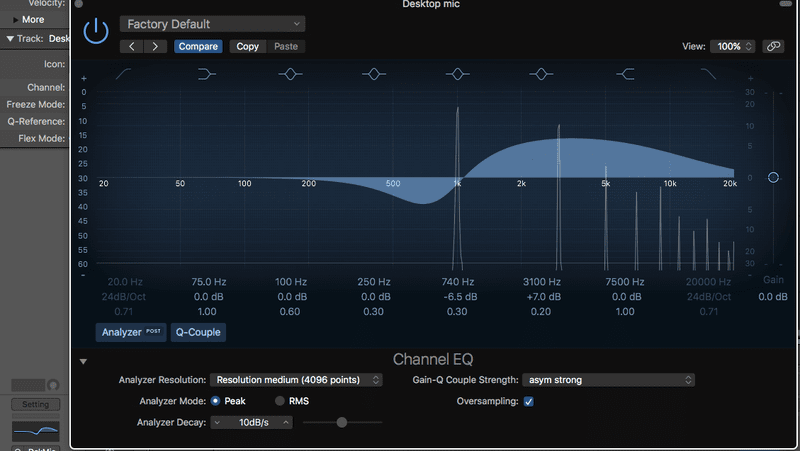This screenshot has height=451, width=800.
Task: Open the View 100% size menu
Action: coord(733,46)
